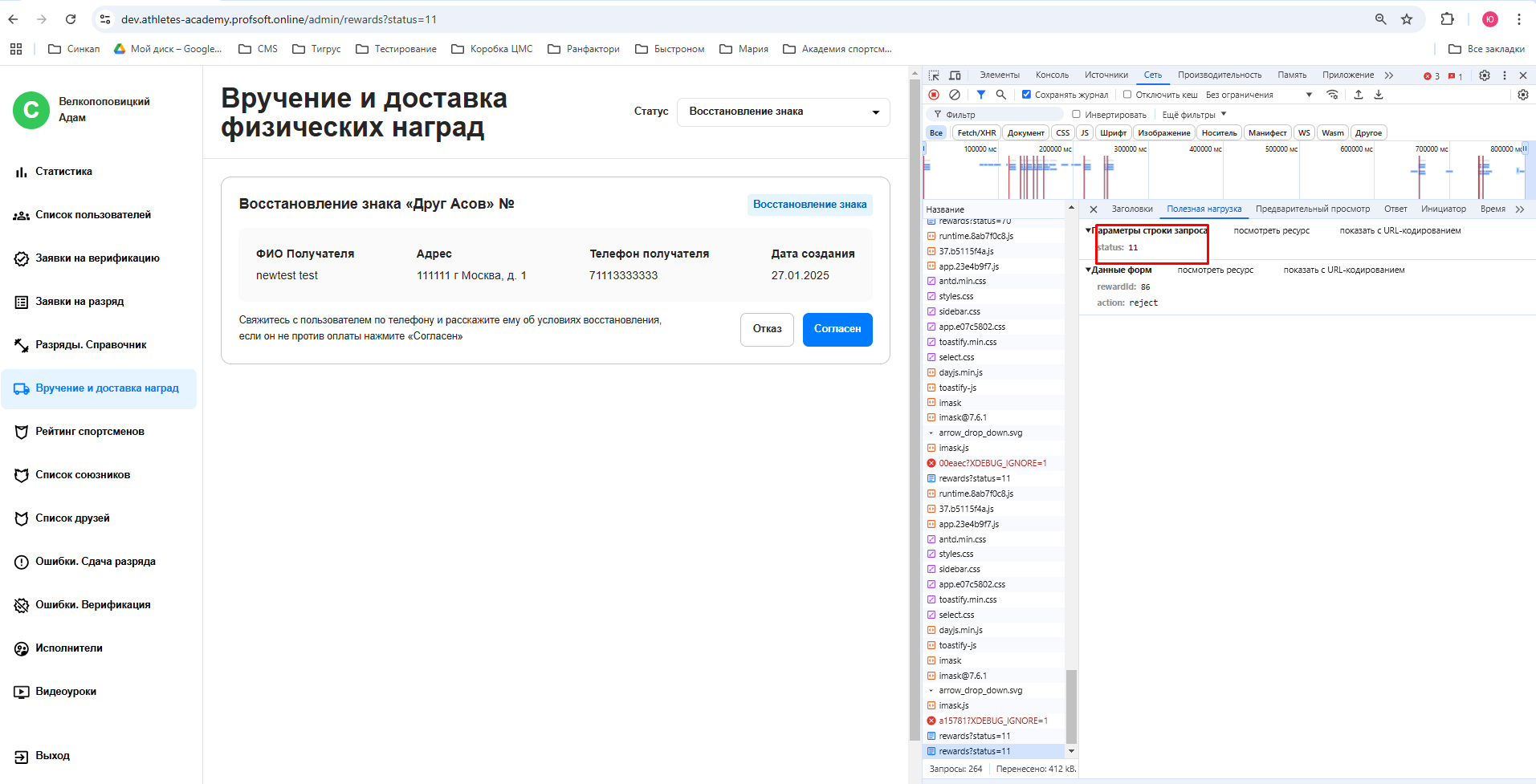
Task: Clear the network log
Action: pos(955,95)
